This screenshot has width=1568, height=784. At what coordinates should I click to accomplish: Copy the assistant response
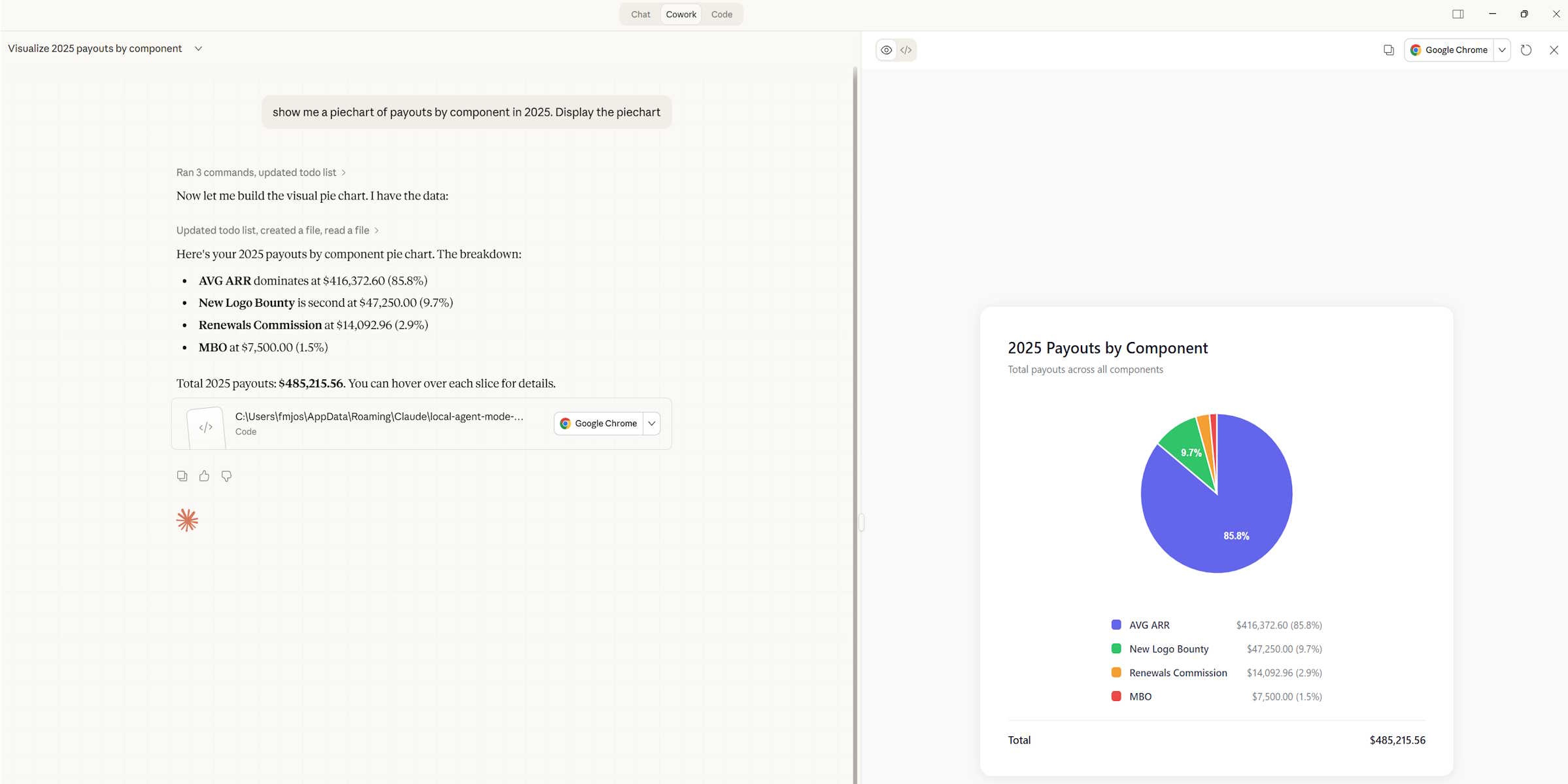tap(182, 477)
